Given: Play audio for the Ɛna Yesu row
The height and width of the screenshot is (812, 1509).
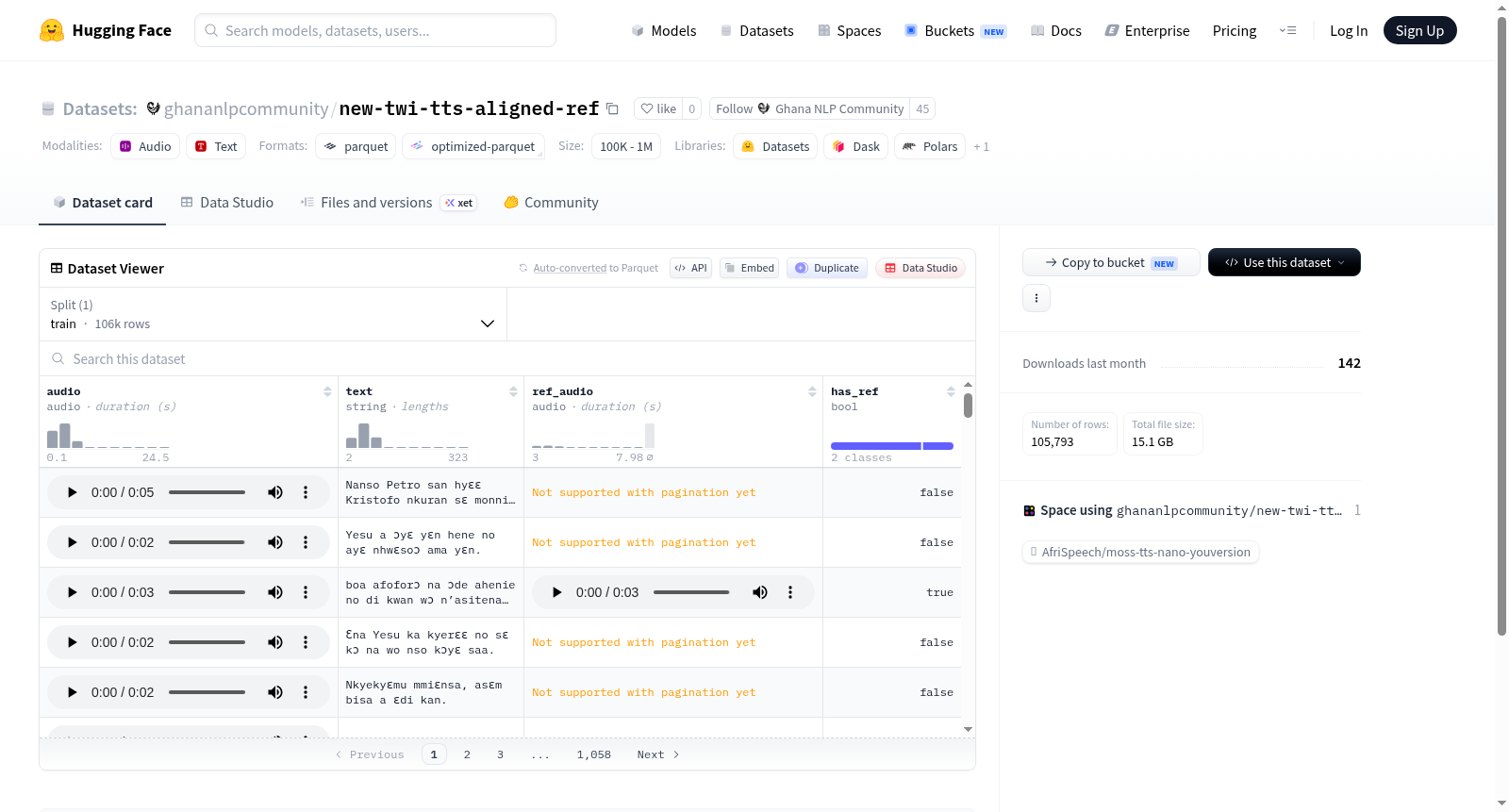Looking at the screenshot, I should 73,642.
